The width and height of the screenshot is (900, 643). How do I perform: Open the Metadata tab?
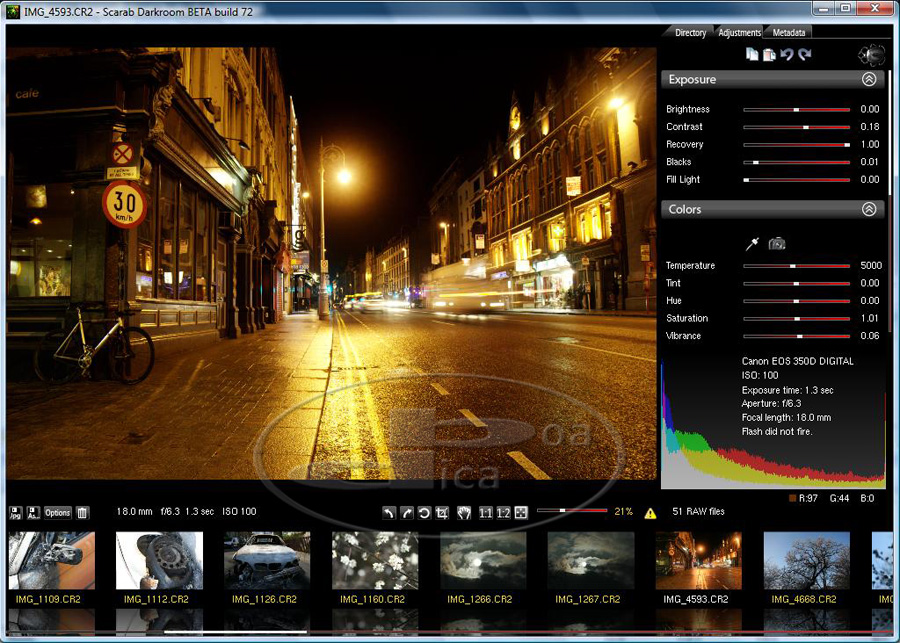(789, 33)
